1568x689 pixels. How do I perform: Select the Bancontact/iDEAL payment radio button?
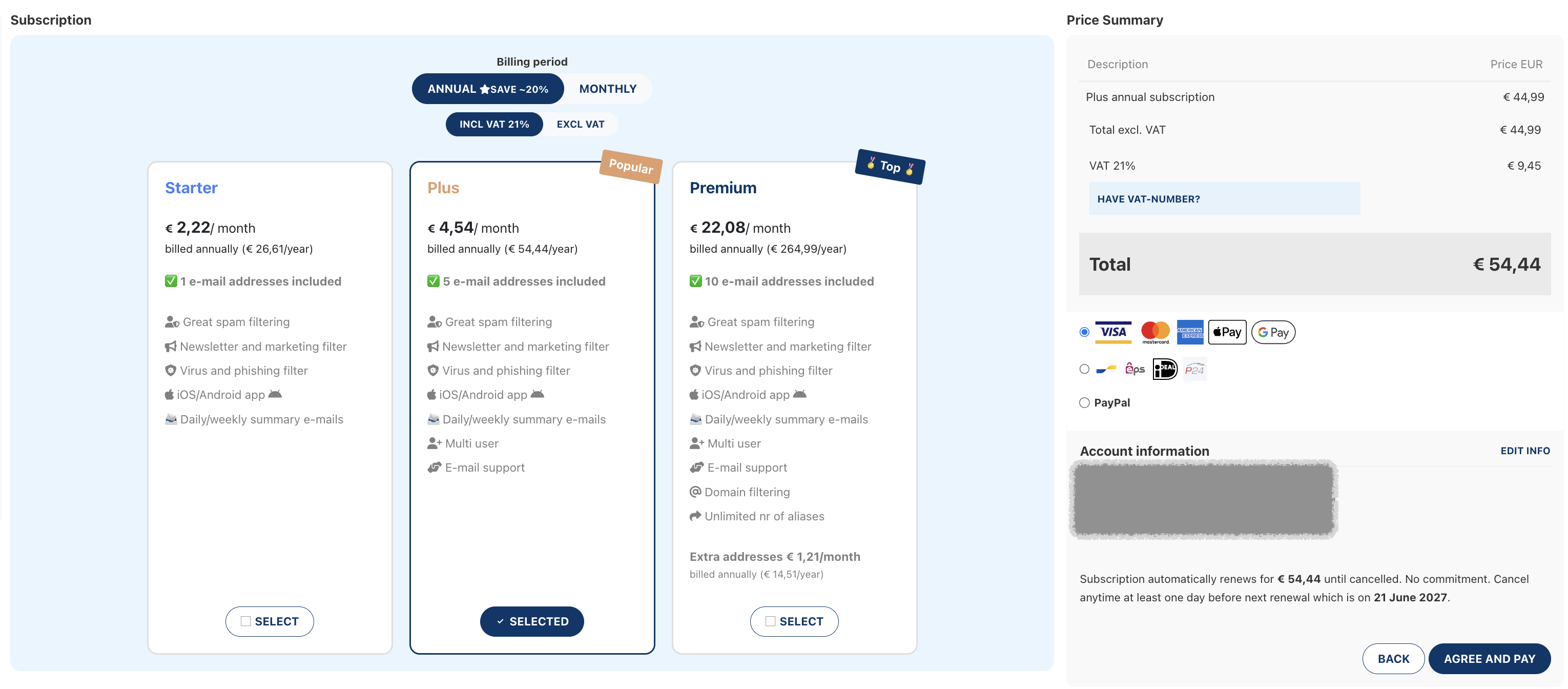tap(1084, 369)
